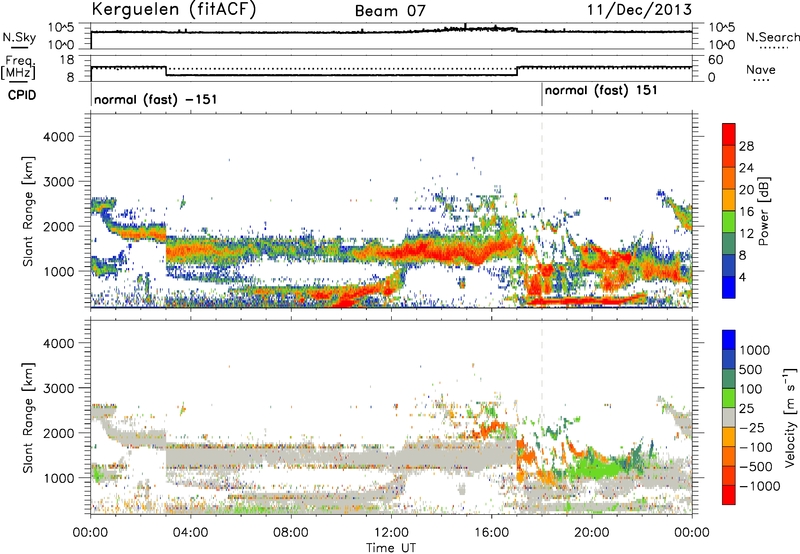Click the N.Sky legend label
This screenshot has height=554, width=800.
point(19,37)
